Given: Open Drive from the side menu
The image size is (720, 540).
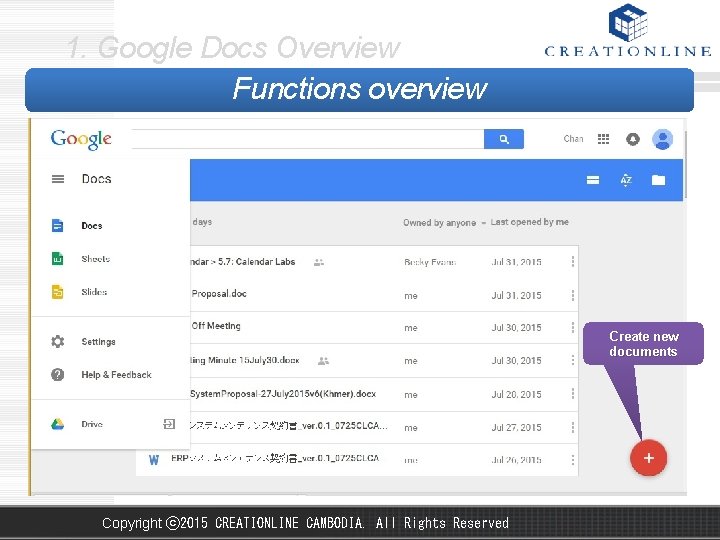Looking at the screenshot, I should 110,424.
